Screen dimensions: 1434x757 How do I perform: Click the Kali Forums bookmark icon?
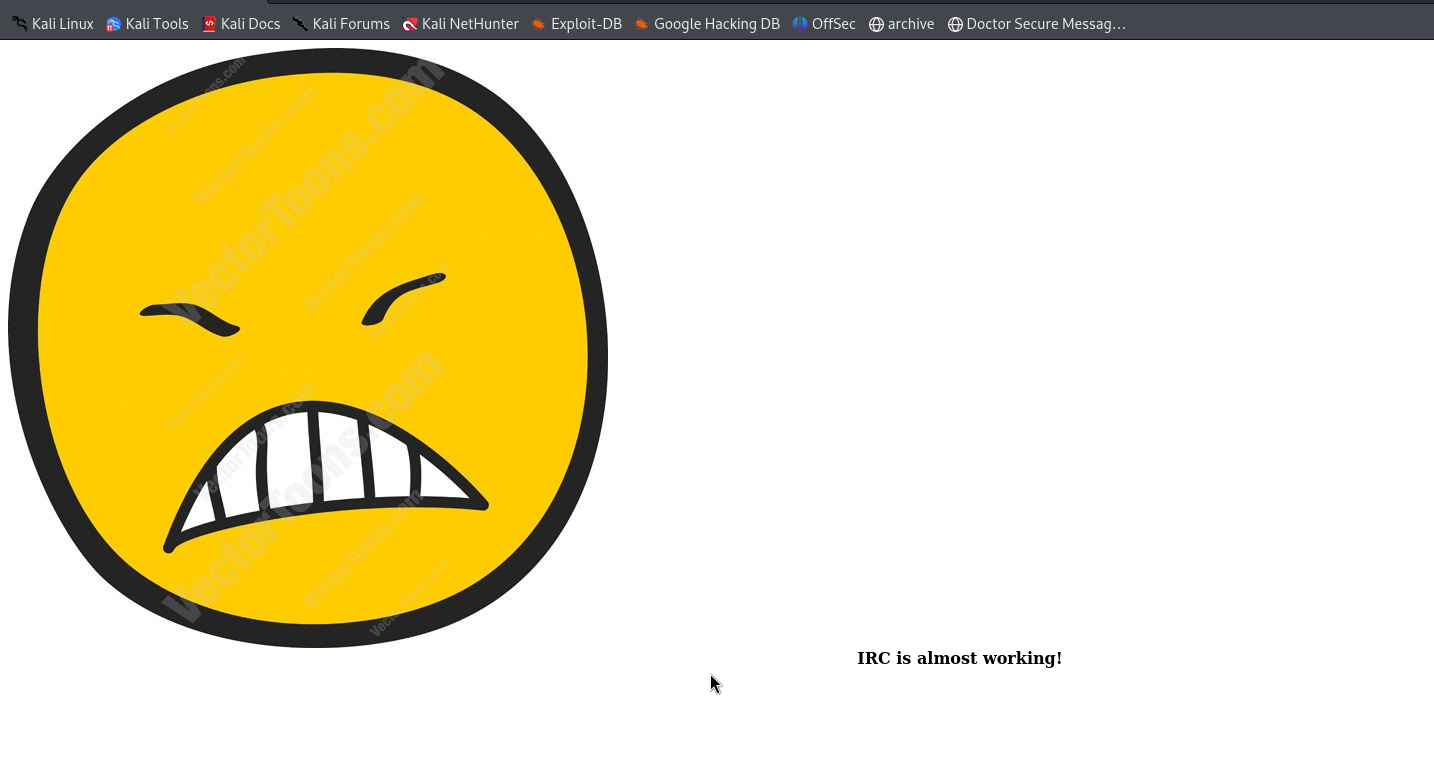click(301, 24)
